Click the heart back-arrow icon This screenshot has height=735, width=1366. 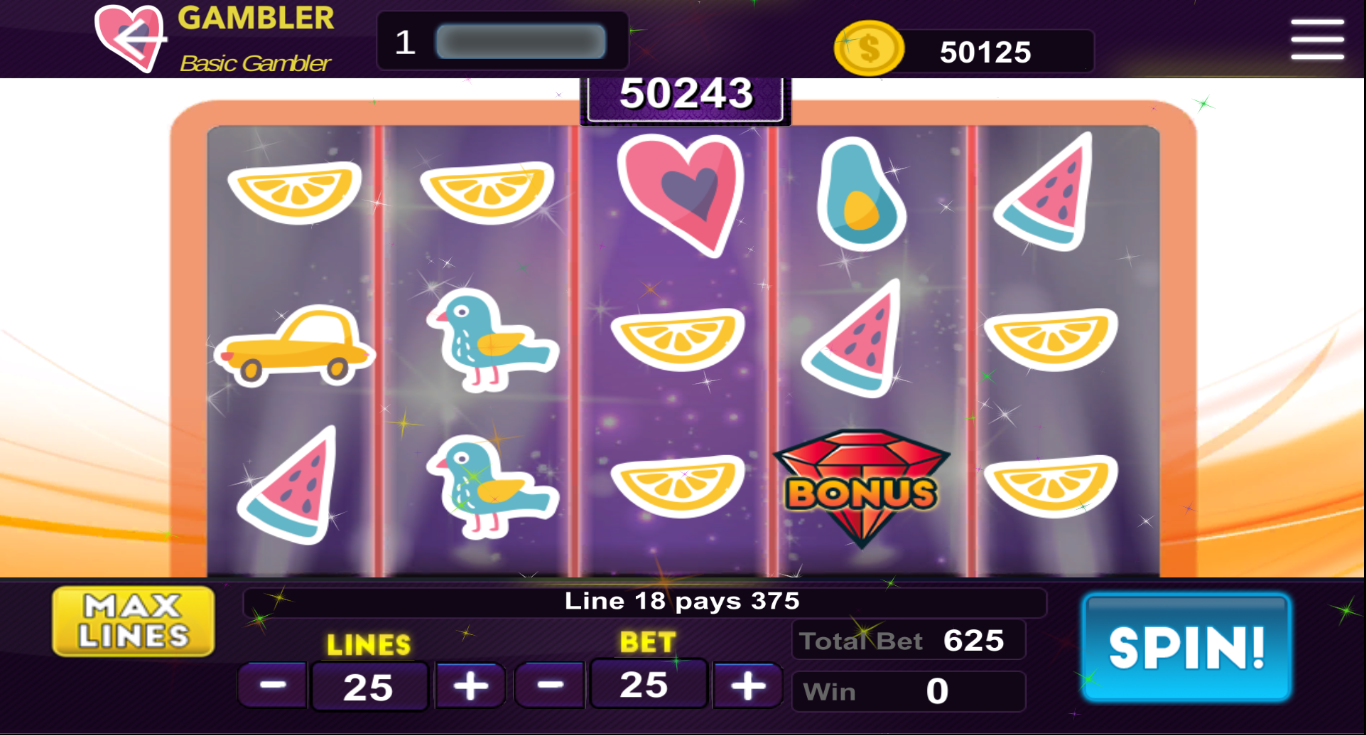point(130,38)
